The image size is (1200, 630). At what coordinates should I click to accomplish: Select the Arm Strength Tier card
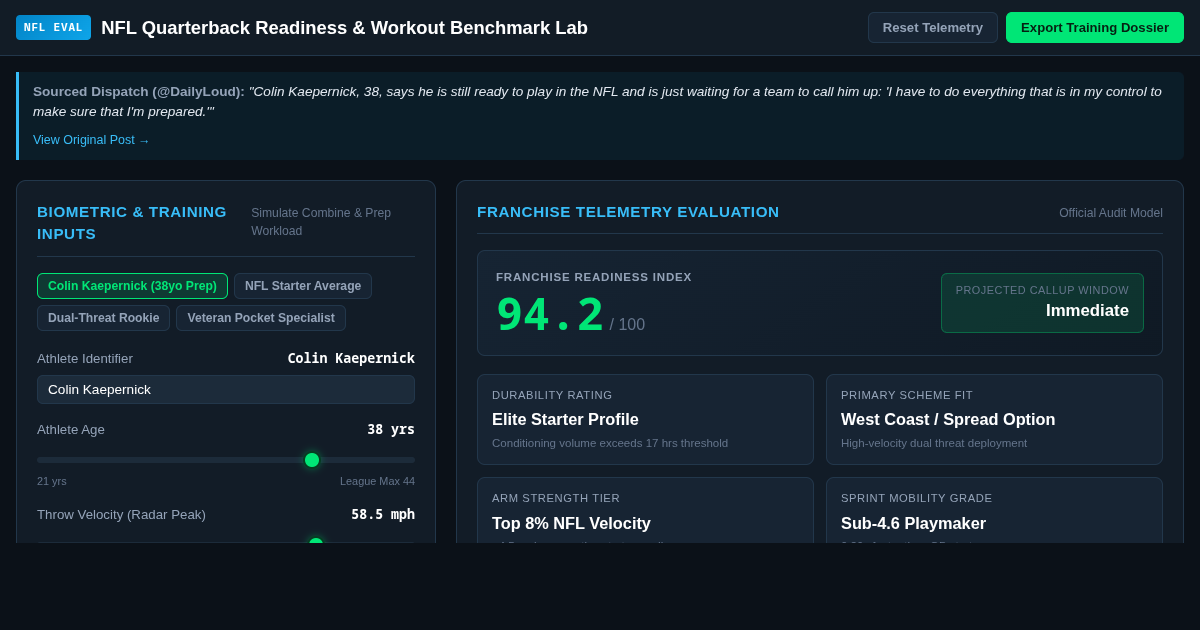[x=645, y=511]
